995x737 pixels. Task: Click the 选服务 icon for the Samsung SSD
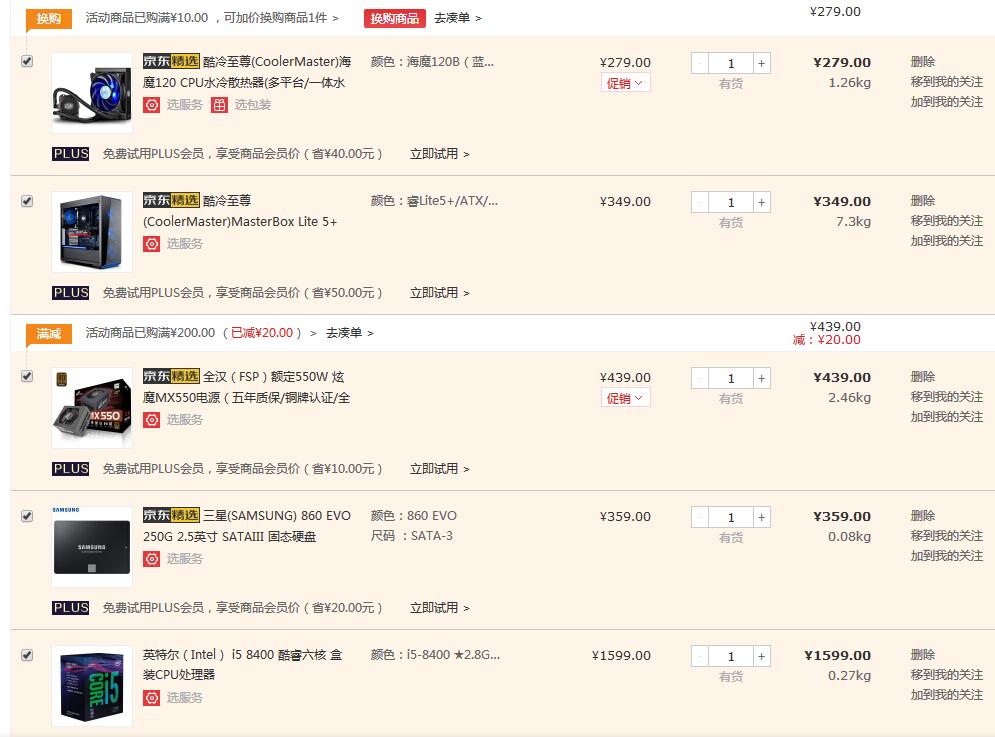(151, 559)
